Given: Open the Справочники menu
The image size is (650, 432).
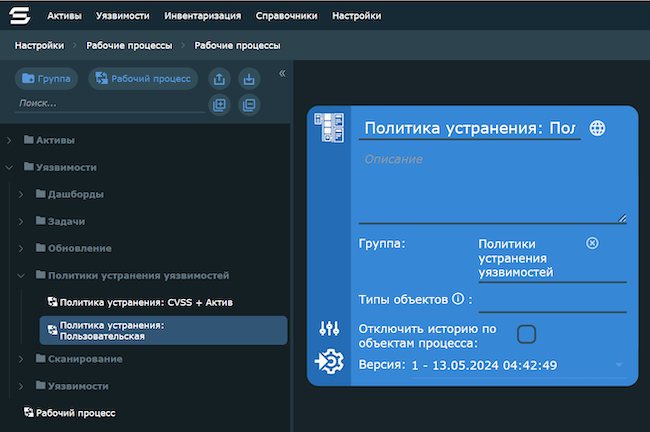Looking at the screenshot, I should (x=286, y=16).
